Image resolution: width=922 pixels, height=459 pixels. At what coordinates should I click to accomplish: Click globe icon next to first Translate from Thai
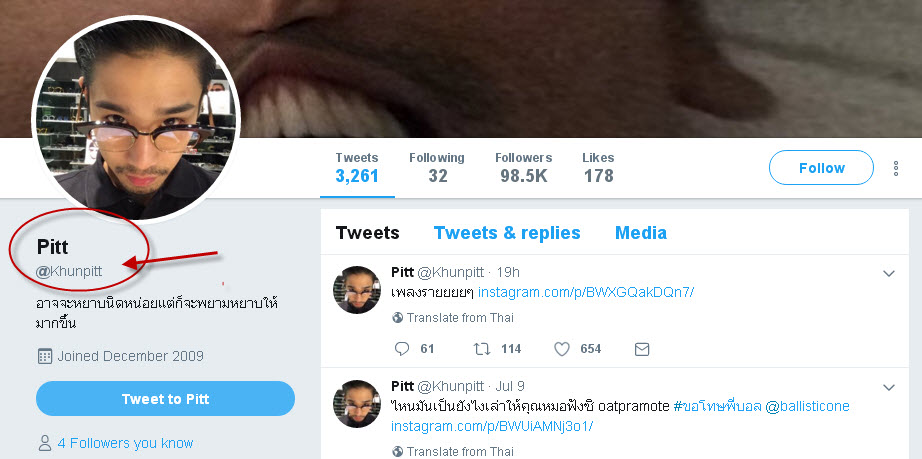[x=397, y=318]
